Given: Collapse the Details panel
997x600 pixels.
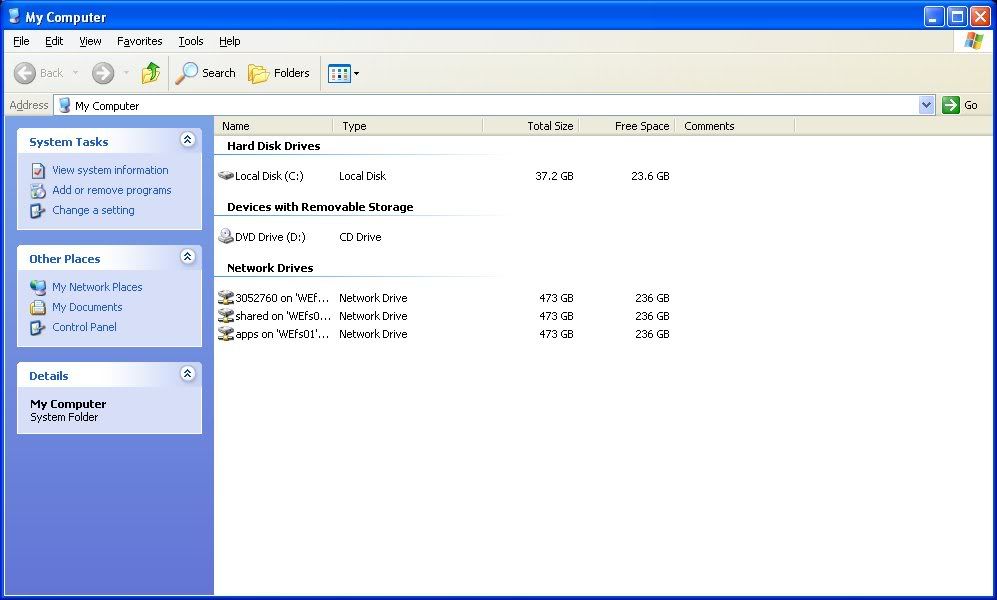Looking at the screenshot, I should [187, 375].
